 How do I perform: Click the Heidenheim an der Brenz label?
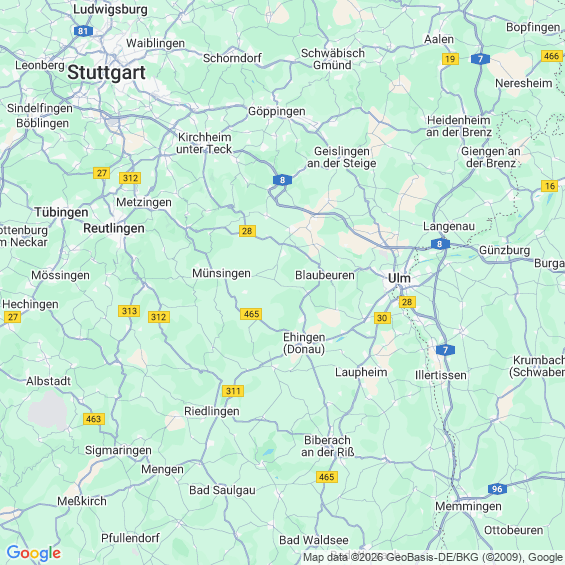coord(459,126)
